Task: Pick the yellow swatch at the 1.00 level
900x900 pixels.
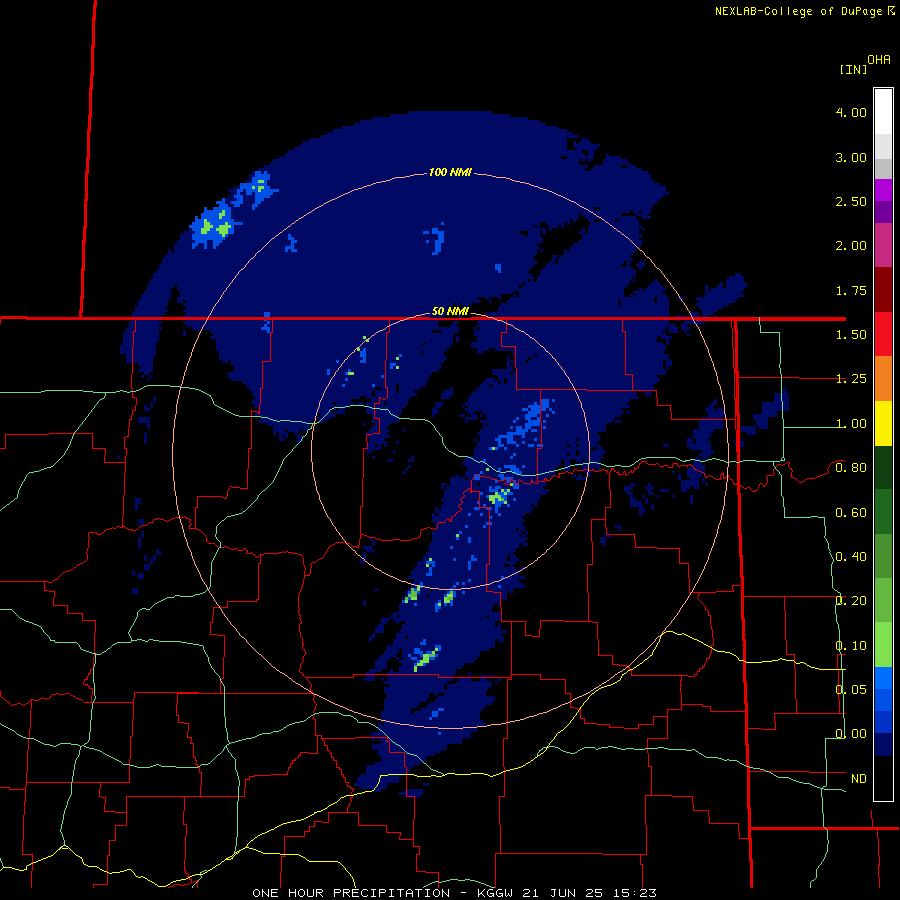Action: coord(883,423)
